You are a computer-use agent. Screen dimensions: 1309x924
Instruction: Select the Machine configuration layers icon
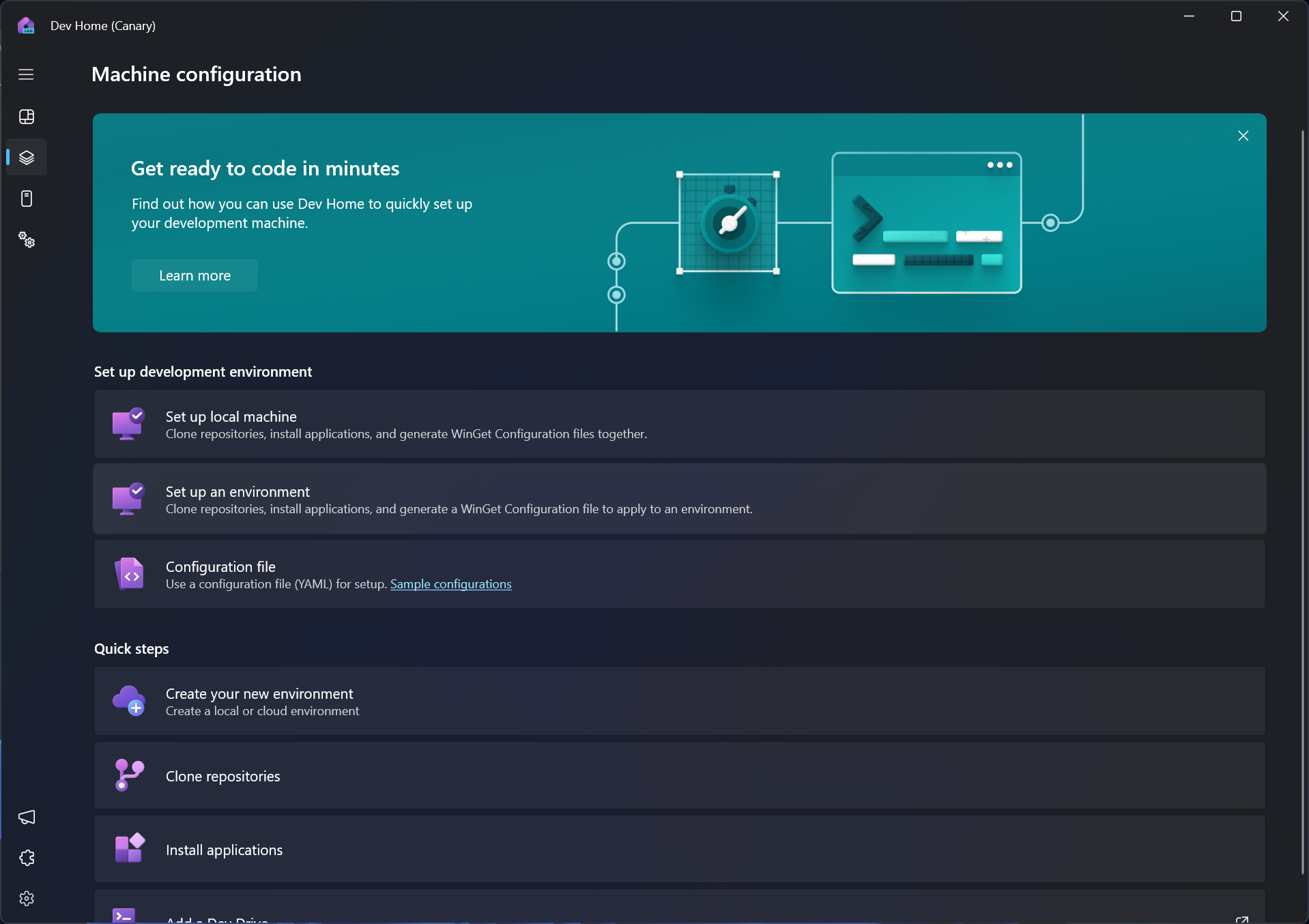tap(27, 157)
